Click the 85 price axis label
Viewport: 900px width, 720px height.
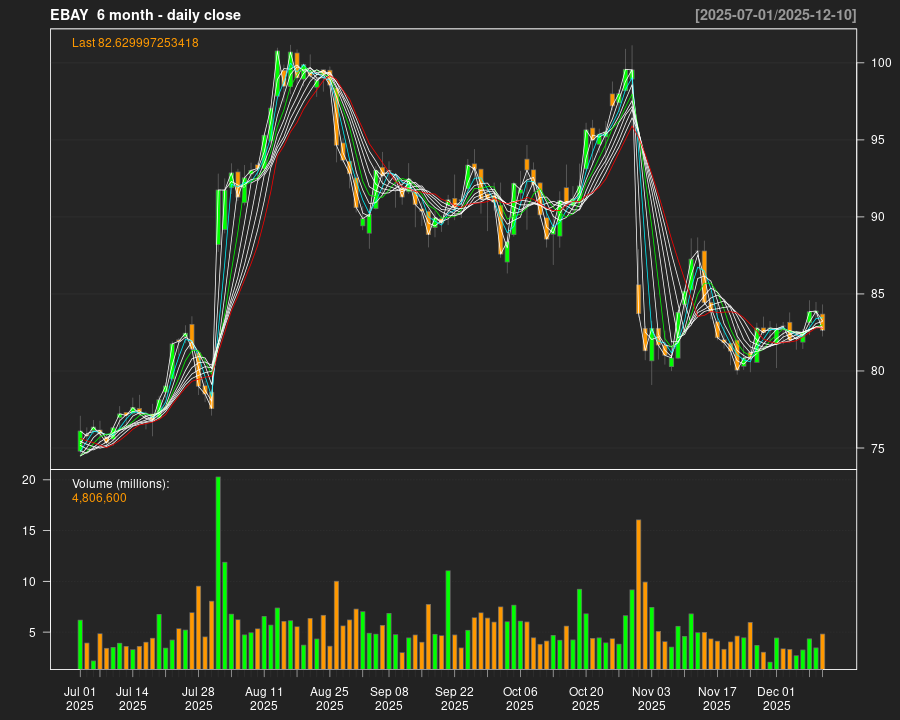tap(877, 294)
